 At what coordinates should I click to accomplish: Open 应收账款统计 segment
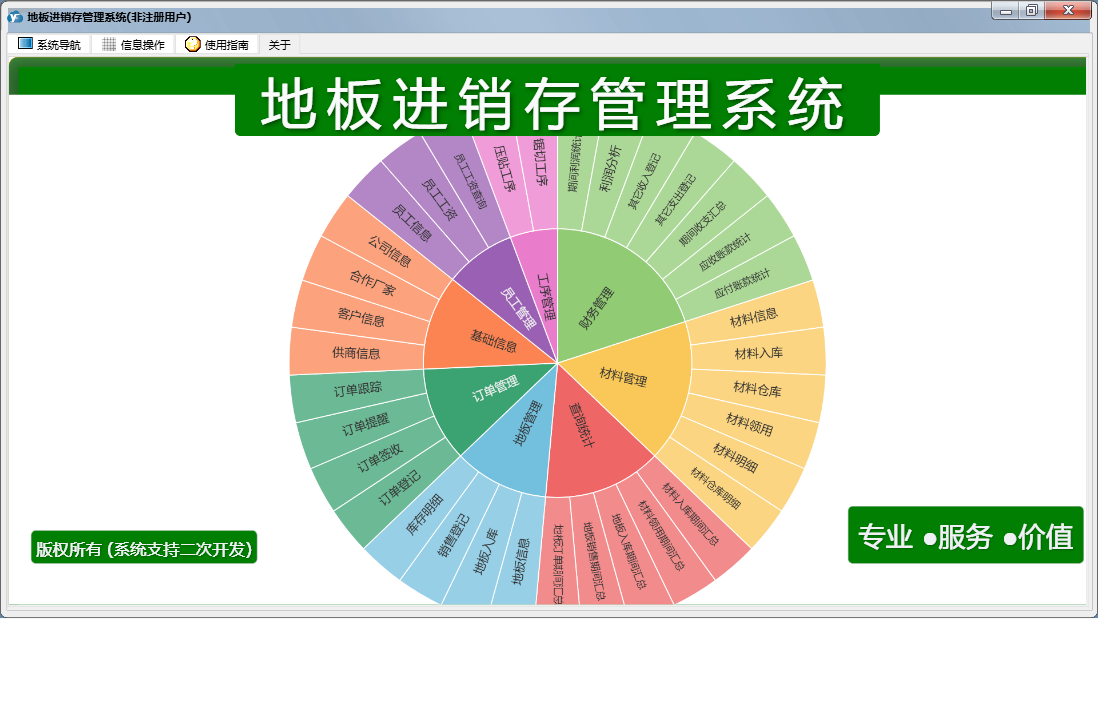pyautogui.click(x=725, y=251)
